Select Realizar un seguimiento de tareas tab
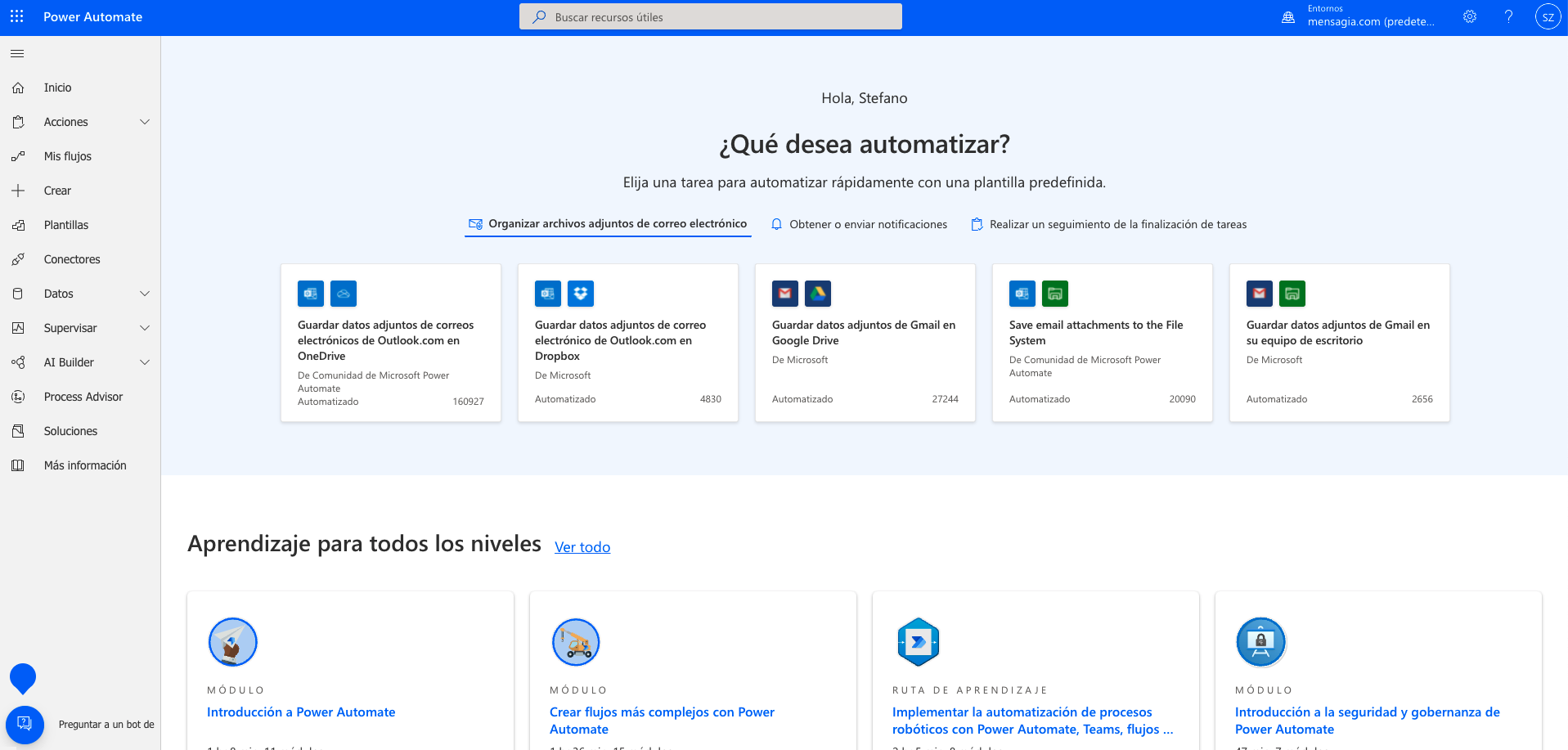Viewport: 1568px width, 750px height. pos(1108,224)
